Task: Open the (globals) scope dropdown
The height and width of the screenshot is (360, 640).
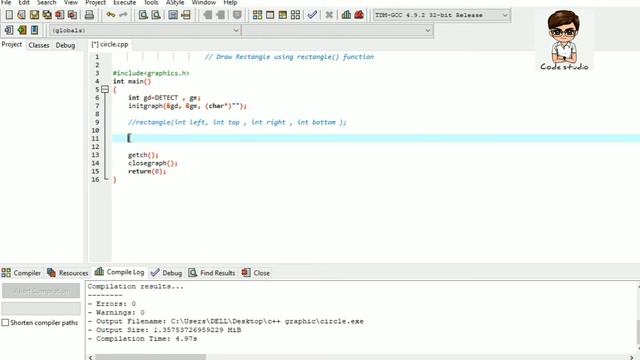Action: [x=145, y=30]
